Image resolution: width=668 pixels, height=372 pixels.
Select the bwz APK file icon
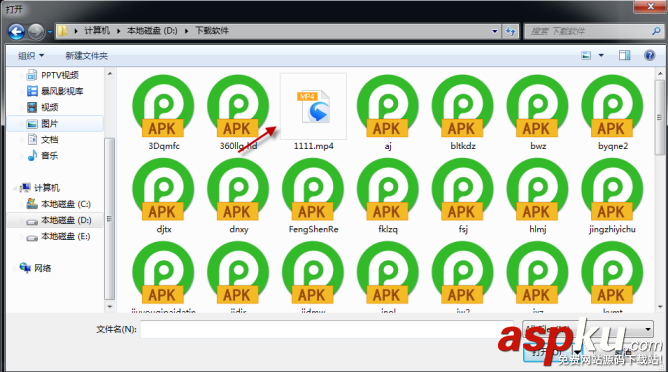coord(538,106)
